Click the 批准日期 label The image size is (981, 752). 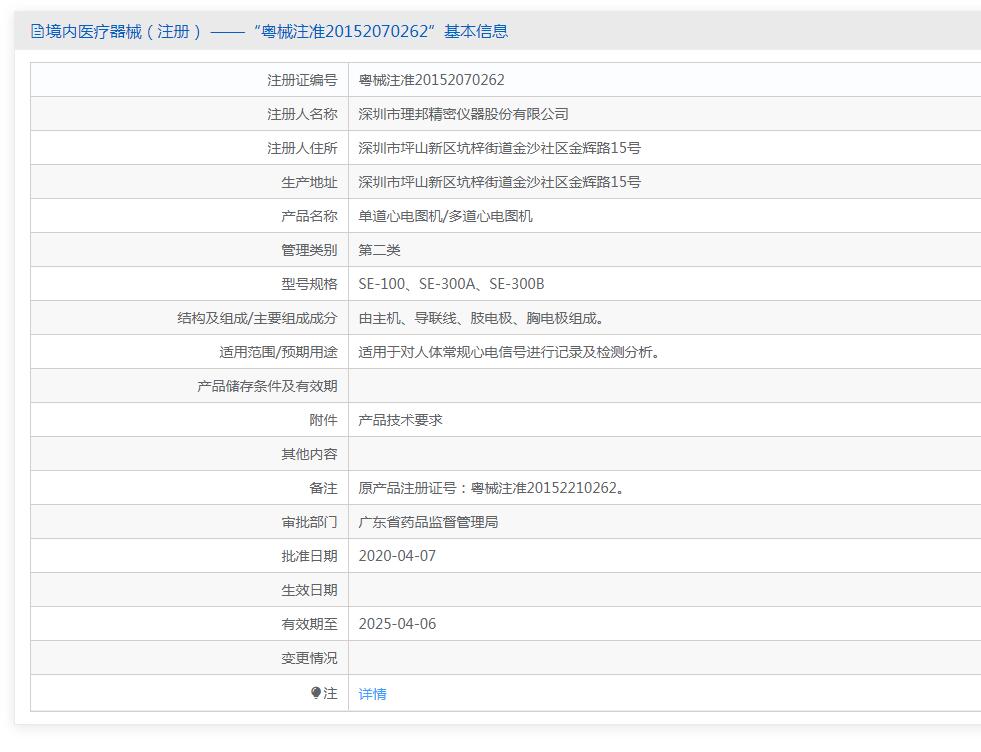pyautogui.click(x=309, y=556)
